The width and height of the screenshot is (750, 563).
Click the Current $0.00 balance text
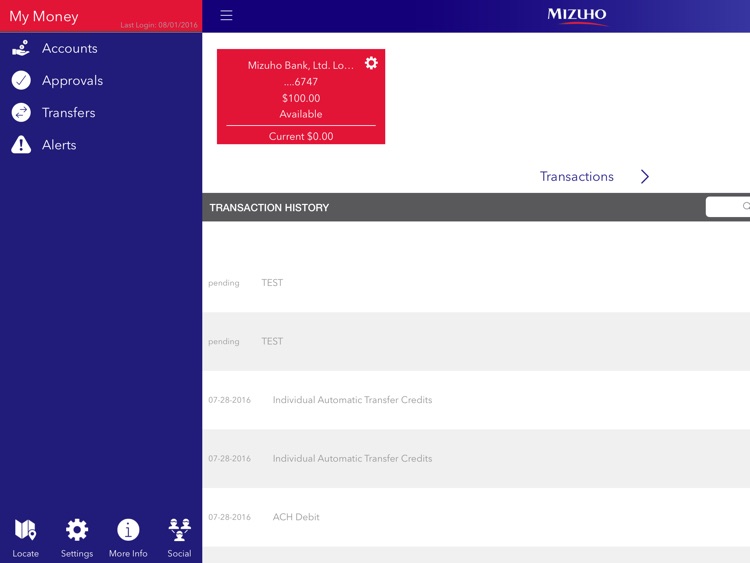[x=301, y=136]
